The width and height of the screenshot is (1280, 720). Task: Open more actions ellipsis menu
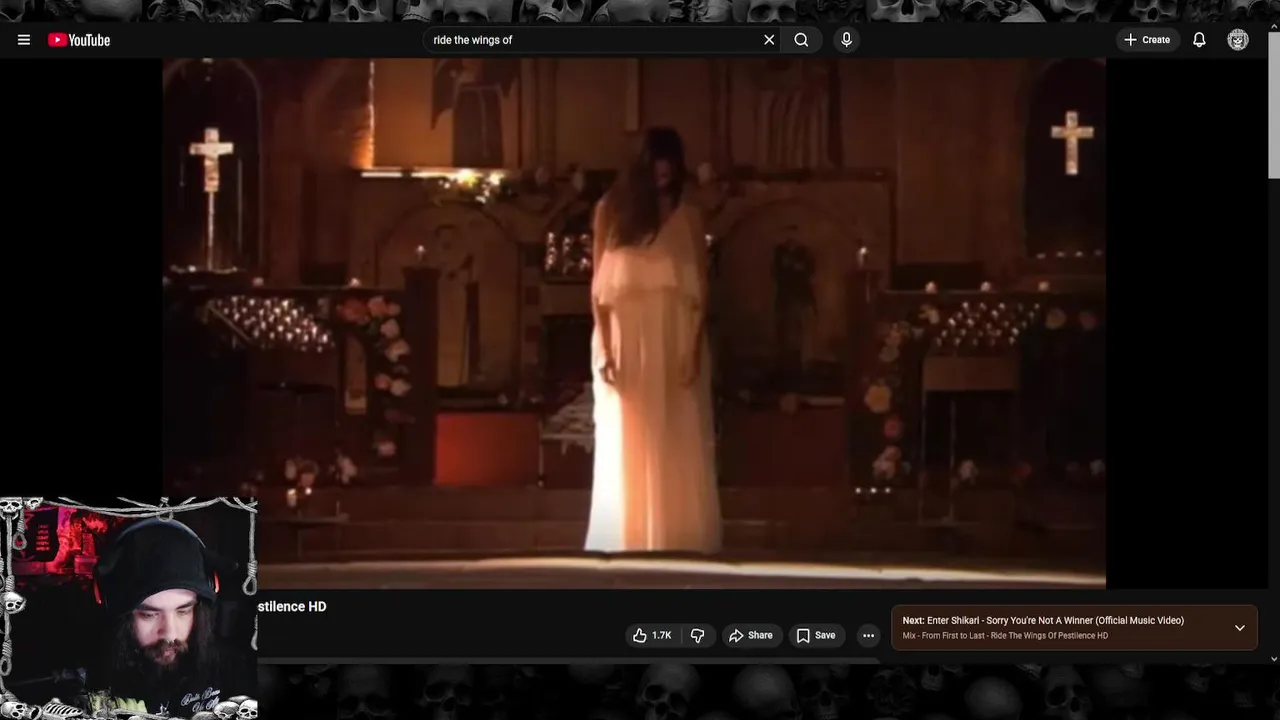[x=868, y=635]
